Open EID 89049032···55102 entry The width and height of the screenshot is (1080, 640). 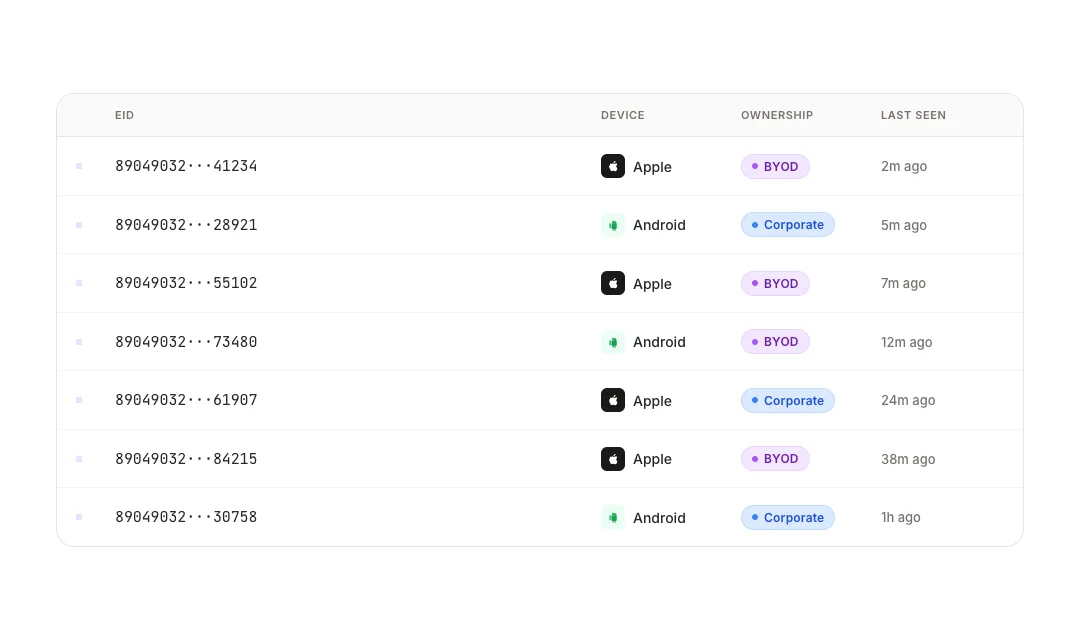point(186,283)
